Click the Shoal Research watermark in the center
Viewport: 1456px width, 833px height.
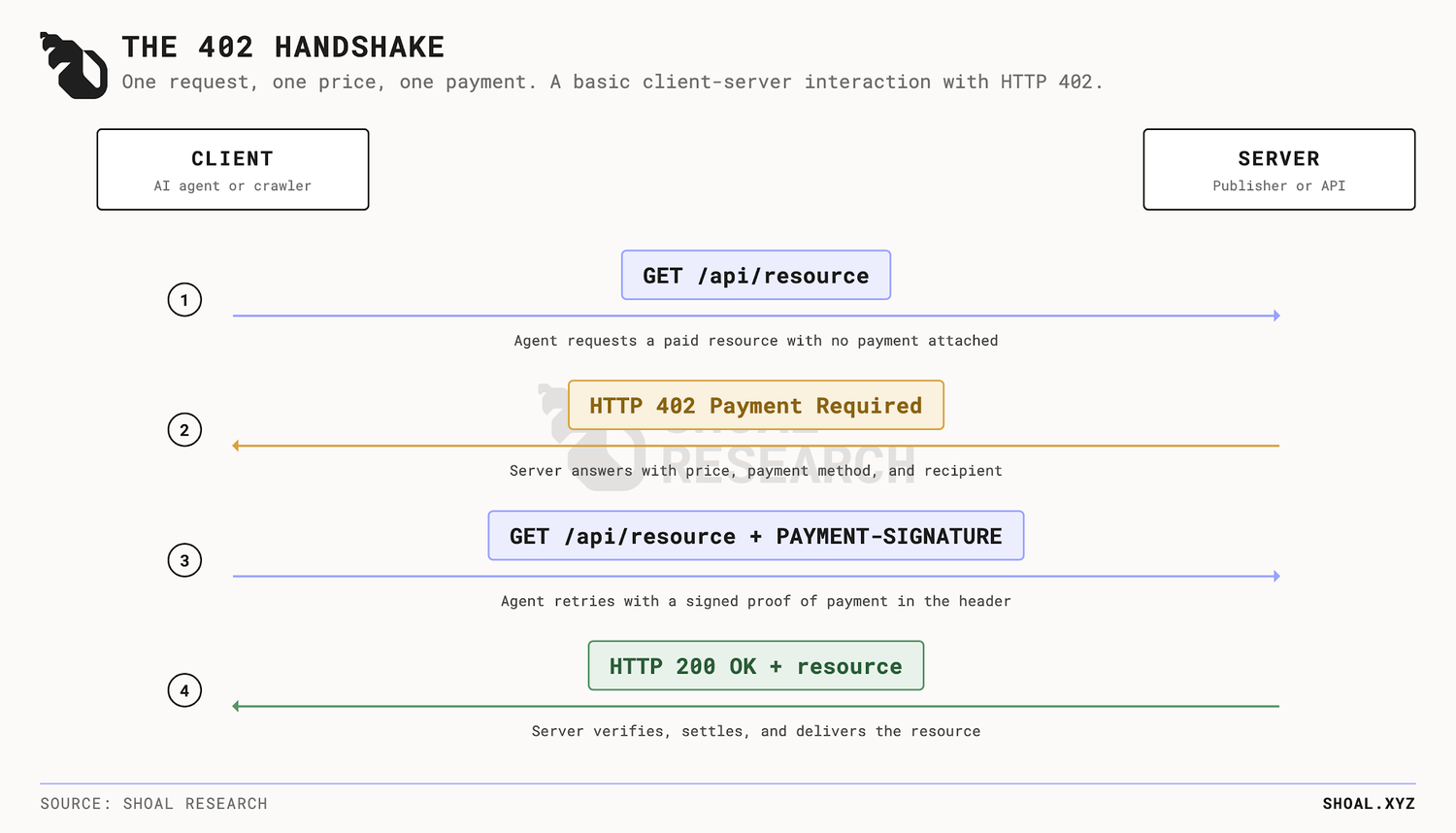(x=726, y=437)
